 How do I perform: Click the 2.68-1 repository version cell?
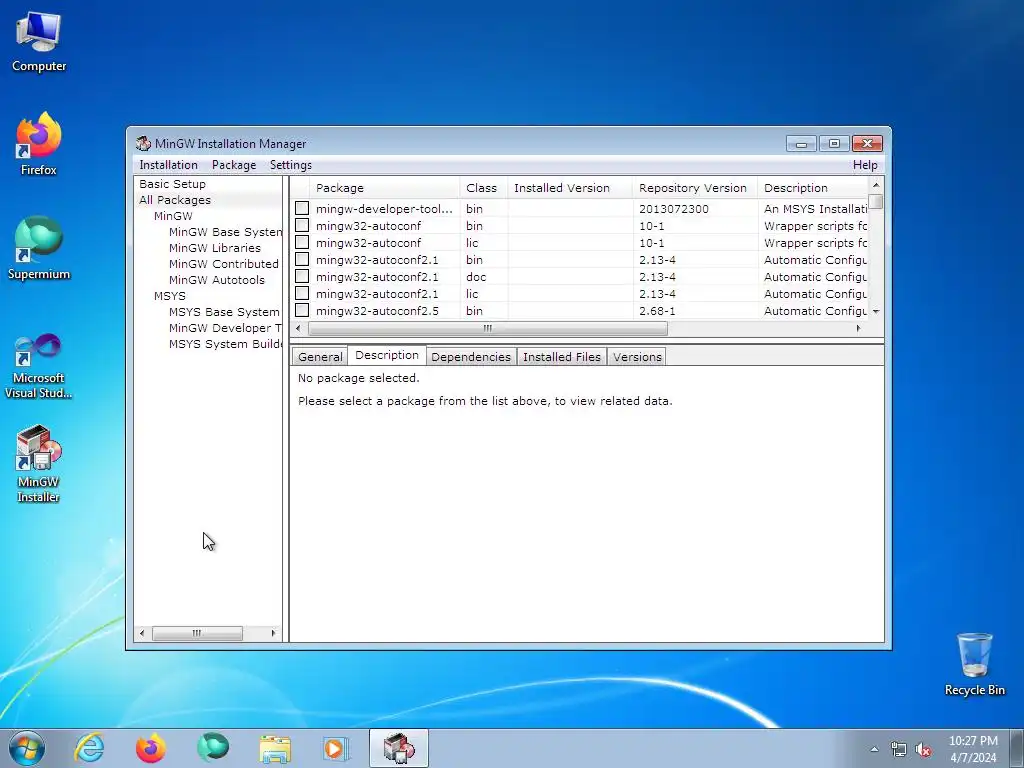657,311
